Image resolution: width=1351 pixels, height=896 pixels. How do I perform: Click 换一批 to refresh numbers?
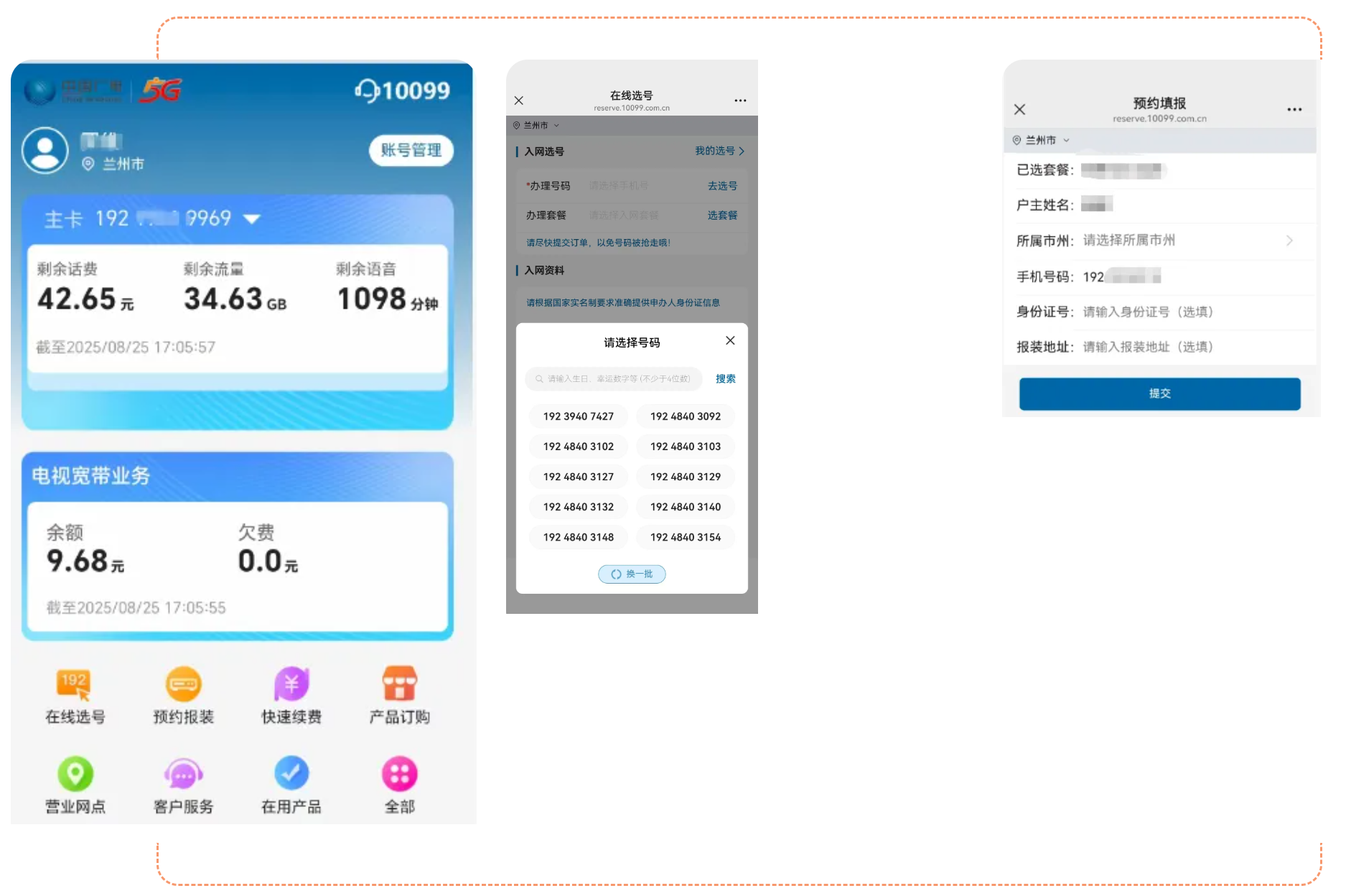pyautogui.click(x=632, y=574)
